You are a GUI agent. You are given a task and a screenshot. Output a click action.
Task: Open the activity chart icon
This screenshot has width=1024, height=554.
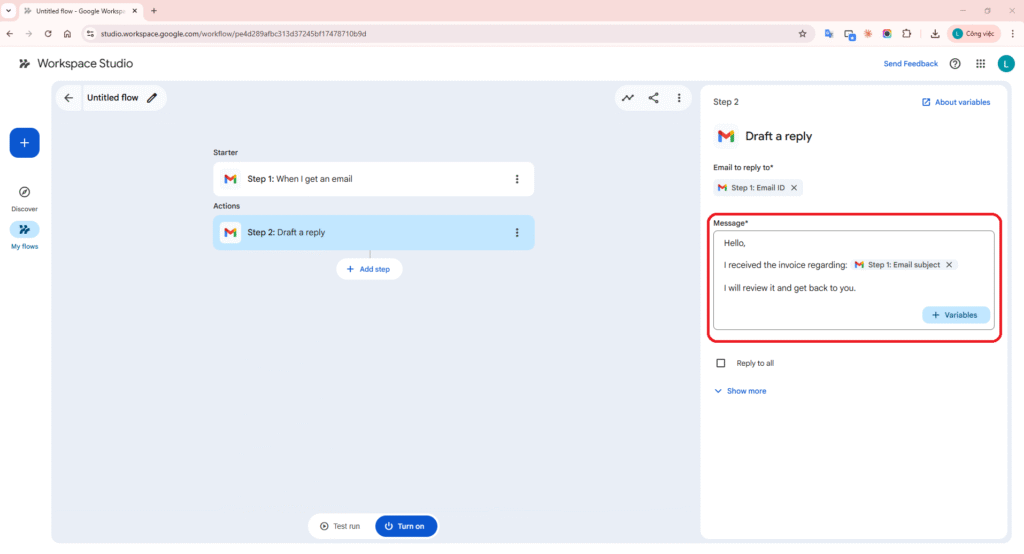628,98
